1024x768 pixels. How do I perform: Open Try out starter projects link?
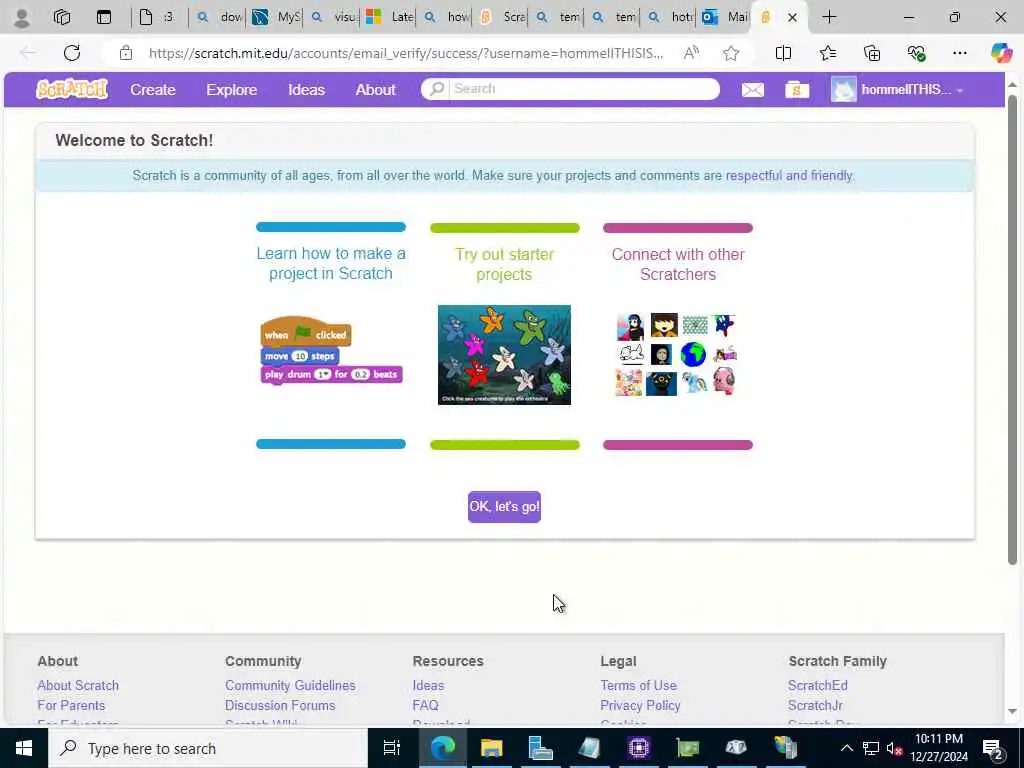pos(504,264)
